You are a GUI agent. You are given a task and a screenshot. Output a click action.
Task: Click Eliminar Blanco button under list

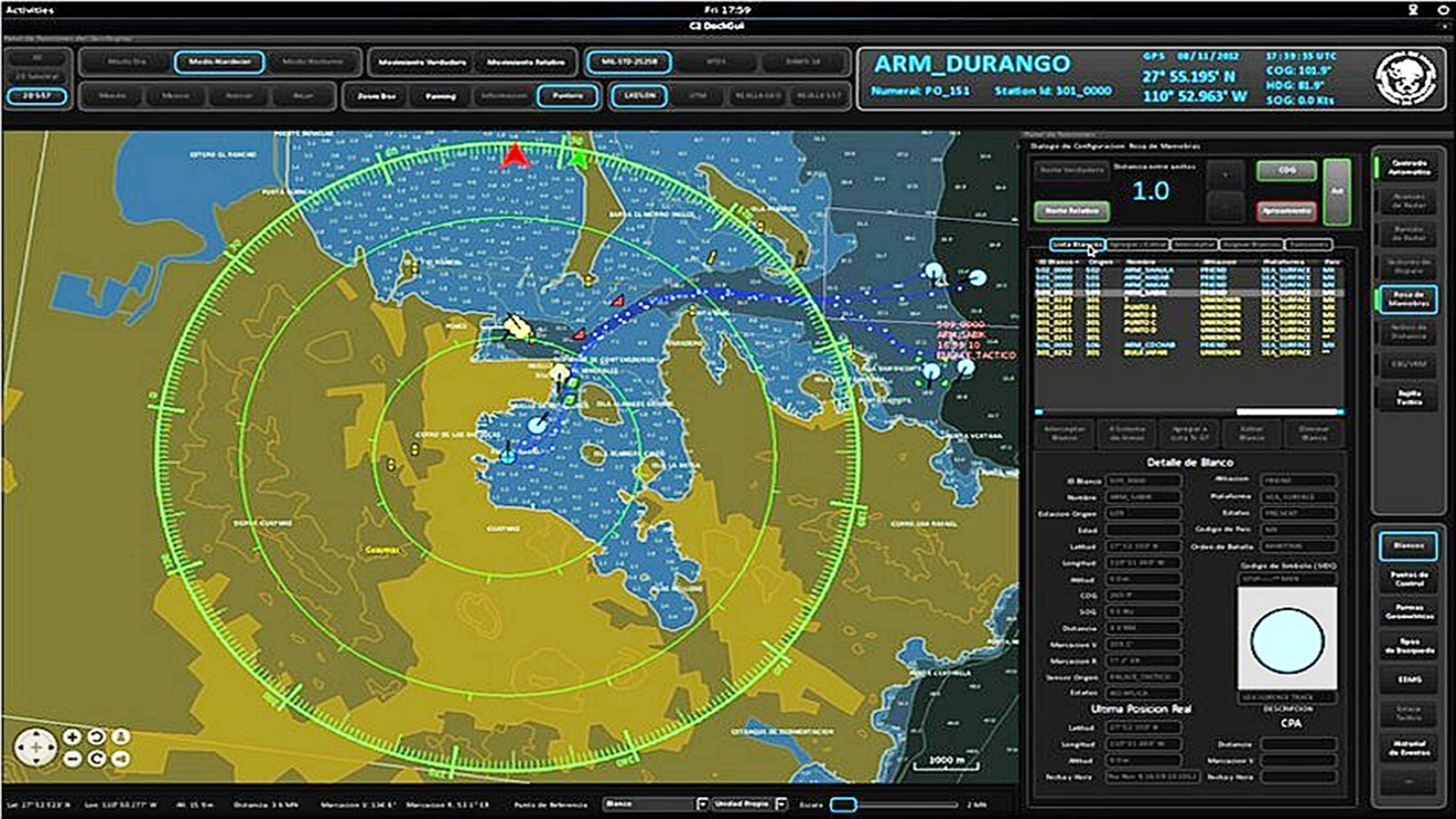tap(1314, 433)
